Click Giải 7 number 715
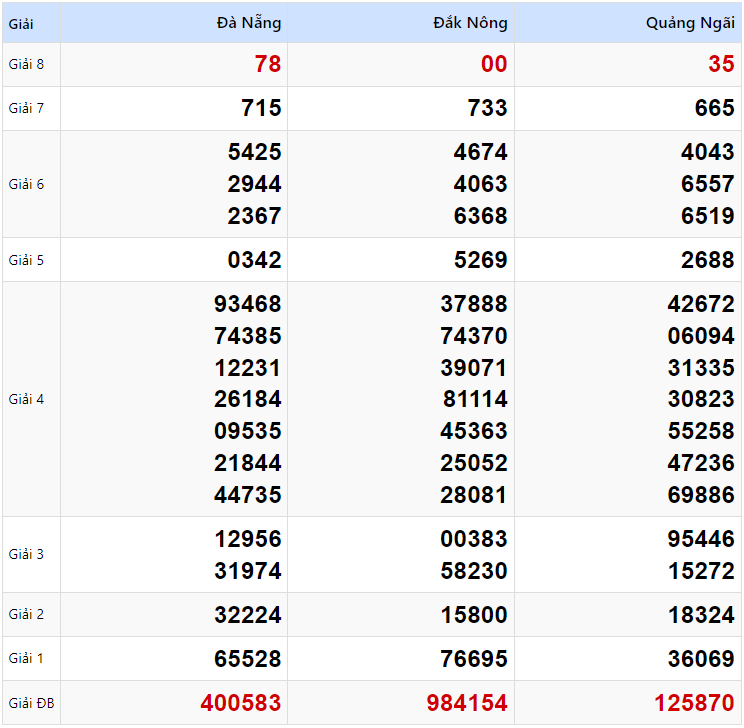The image size is (744, 728). click(x=261, y=109)
